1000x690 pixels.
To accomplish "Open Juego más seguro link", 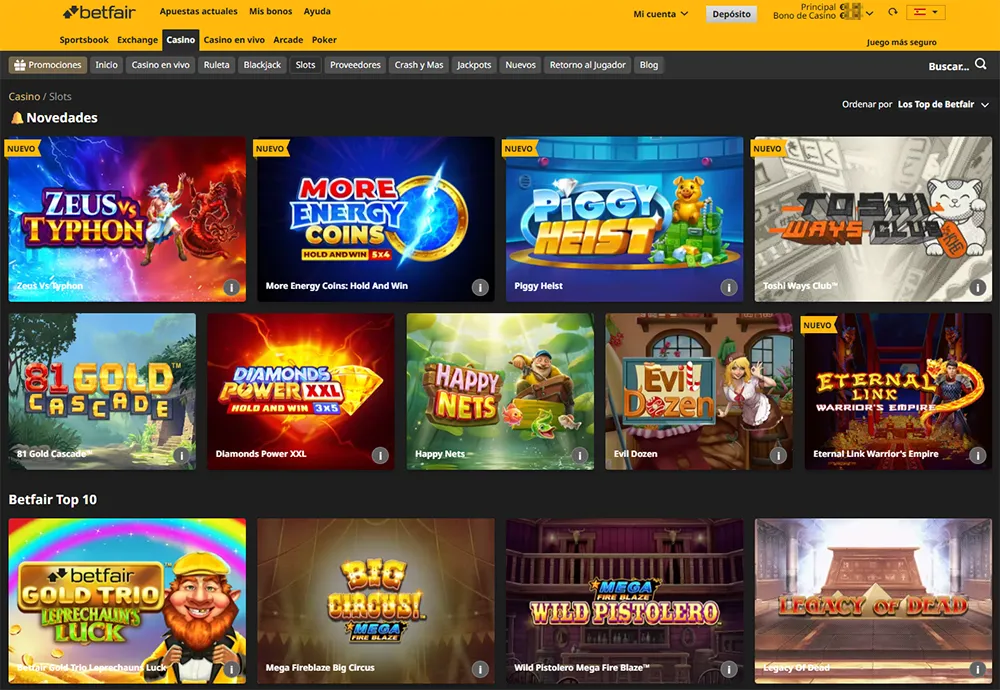I will coord(902,42).
